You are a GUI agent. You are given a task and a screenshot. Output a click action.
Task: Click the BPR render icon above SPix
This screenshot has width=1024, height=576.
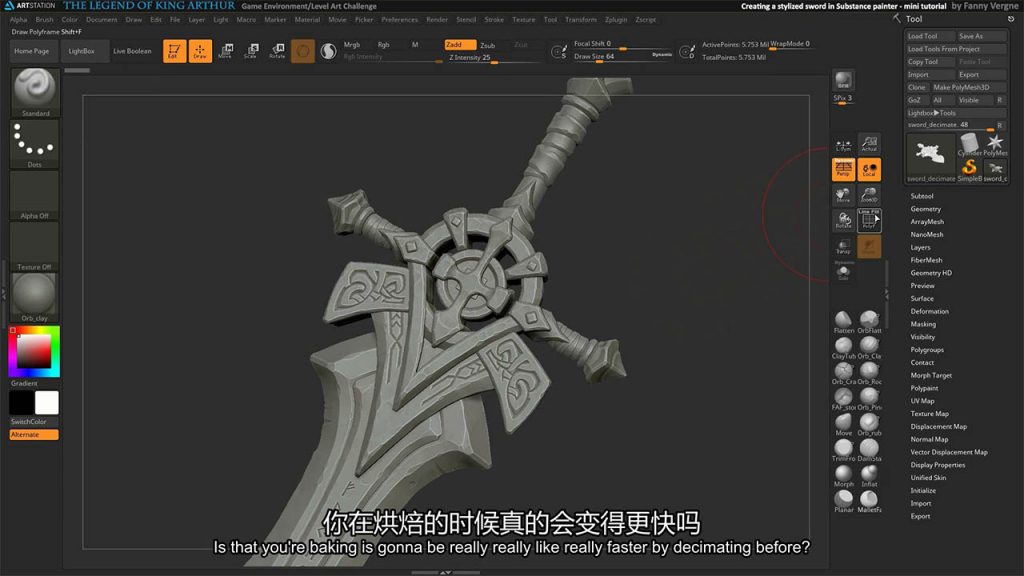coord(843,81)
